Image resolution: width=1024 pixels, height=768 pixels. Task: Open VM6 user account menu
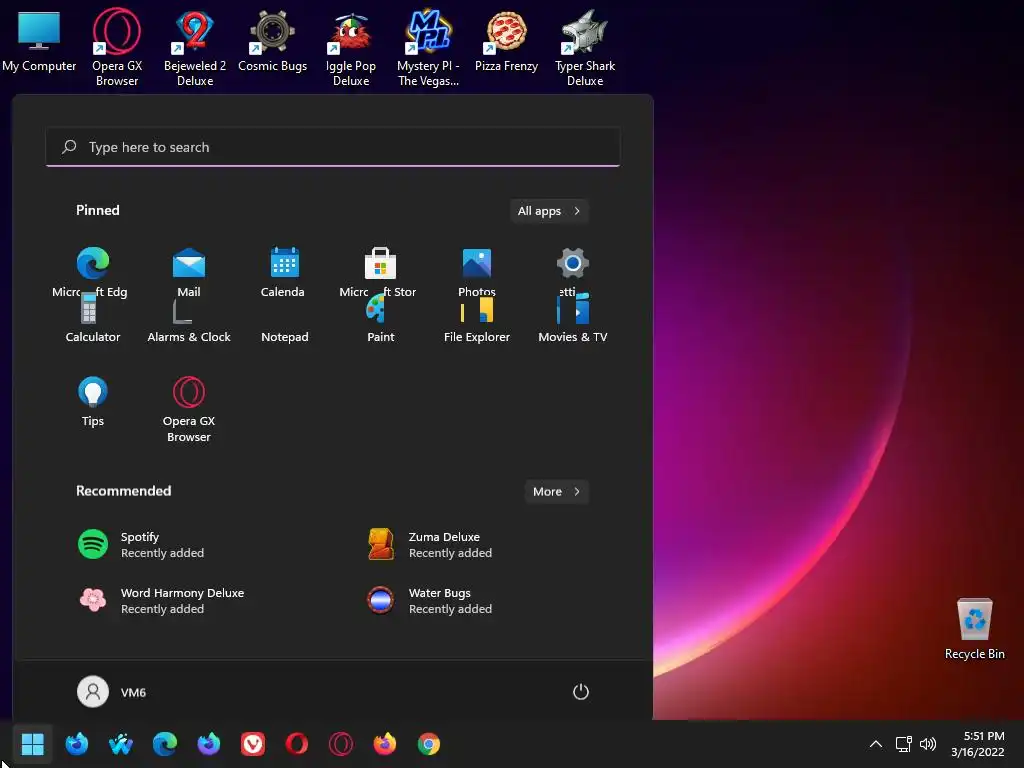point(112,692)
